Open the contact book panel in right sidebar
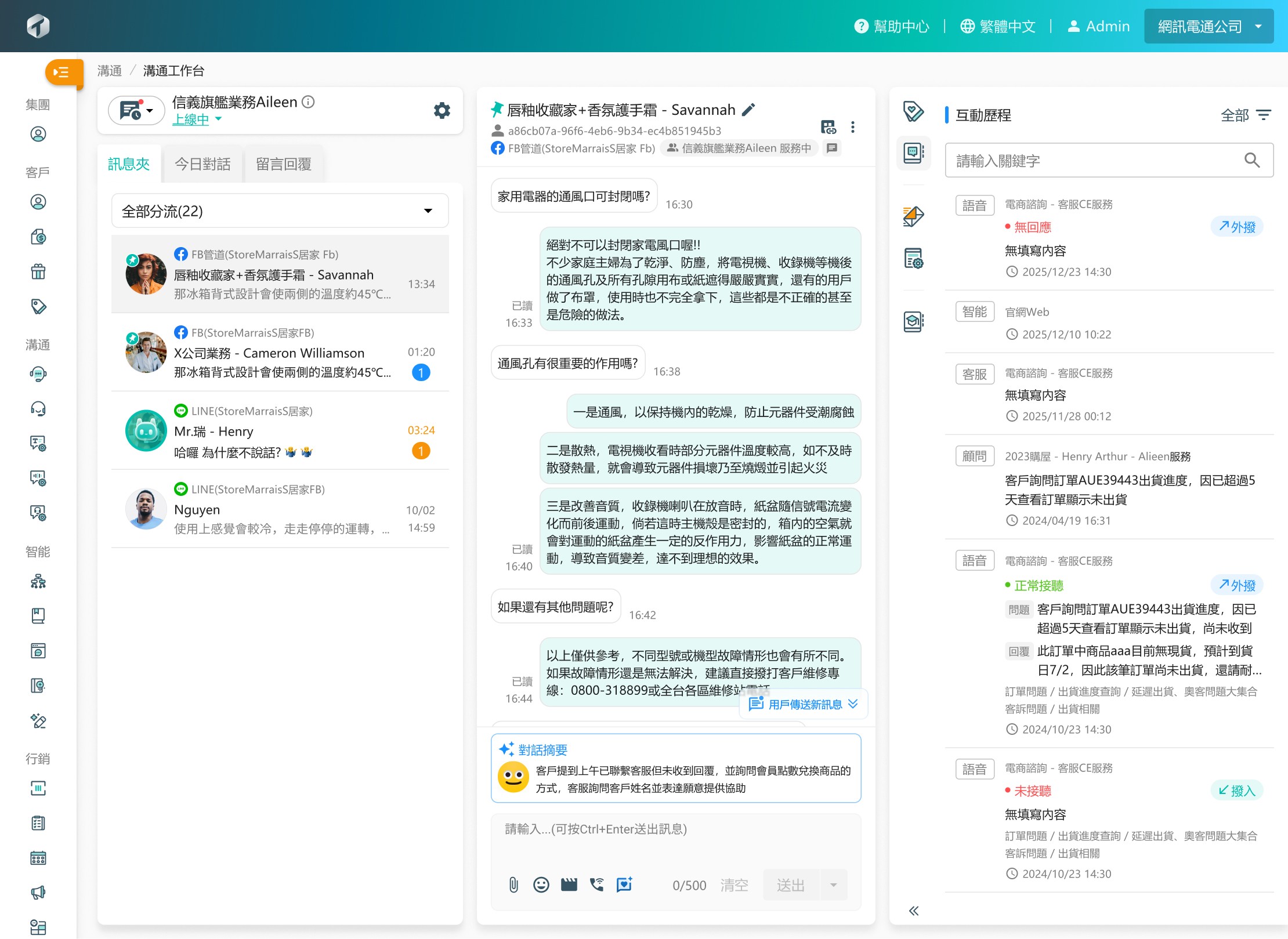 (914, 153)
